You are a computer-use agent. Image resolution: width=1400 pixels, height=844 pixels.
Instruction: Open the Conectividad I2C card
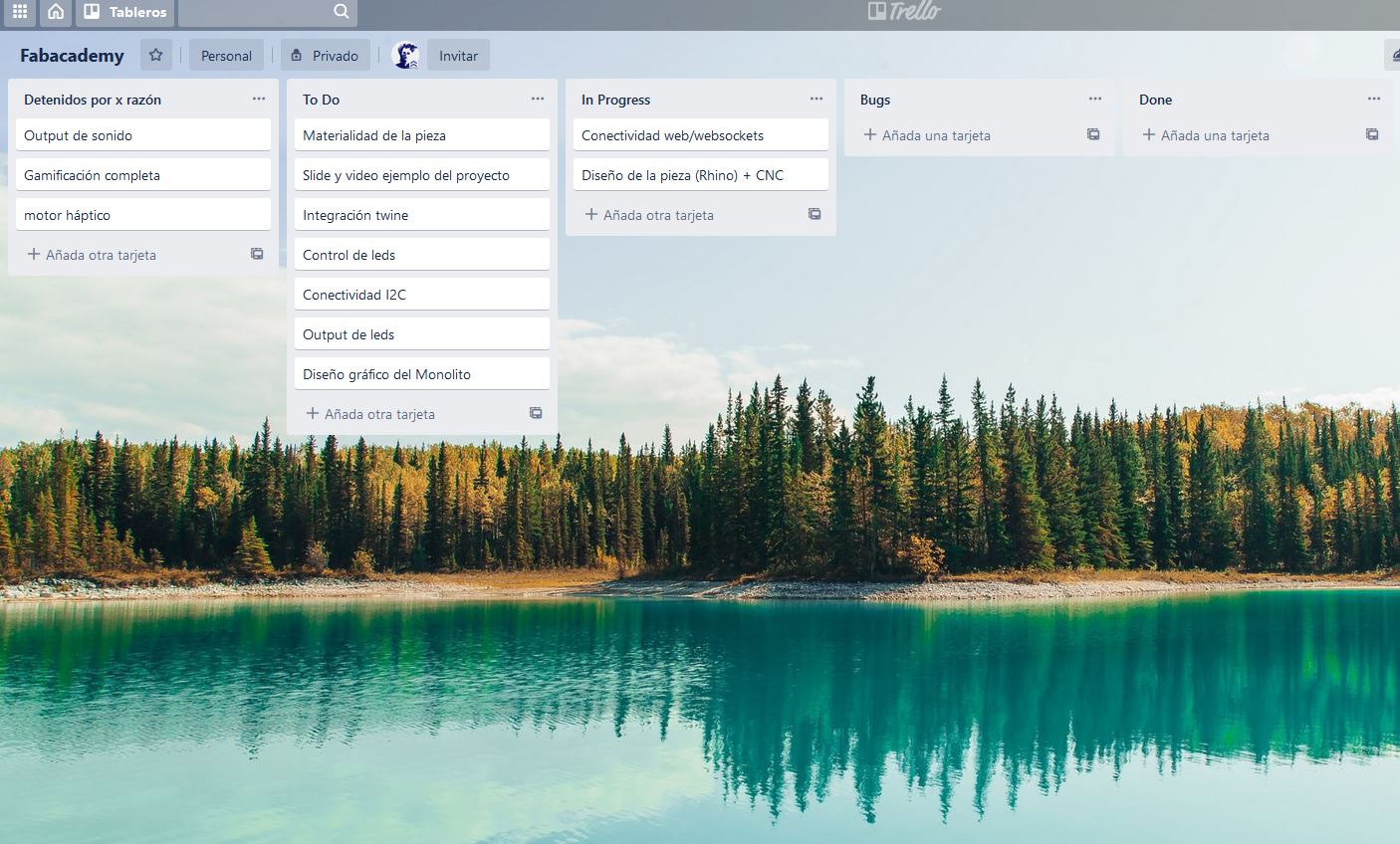422,295
